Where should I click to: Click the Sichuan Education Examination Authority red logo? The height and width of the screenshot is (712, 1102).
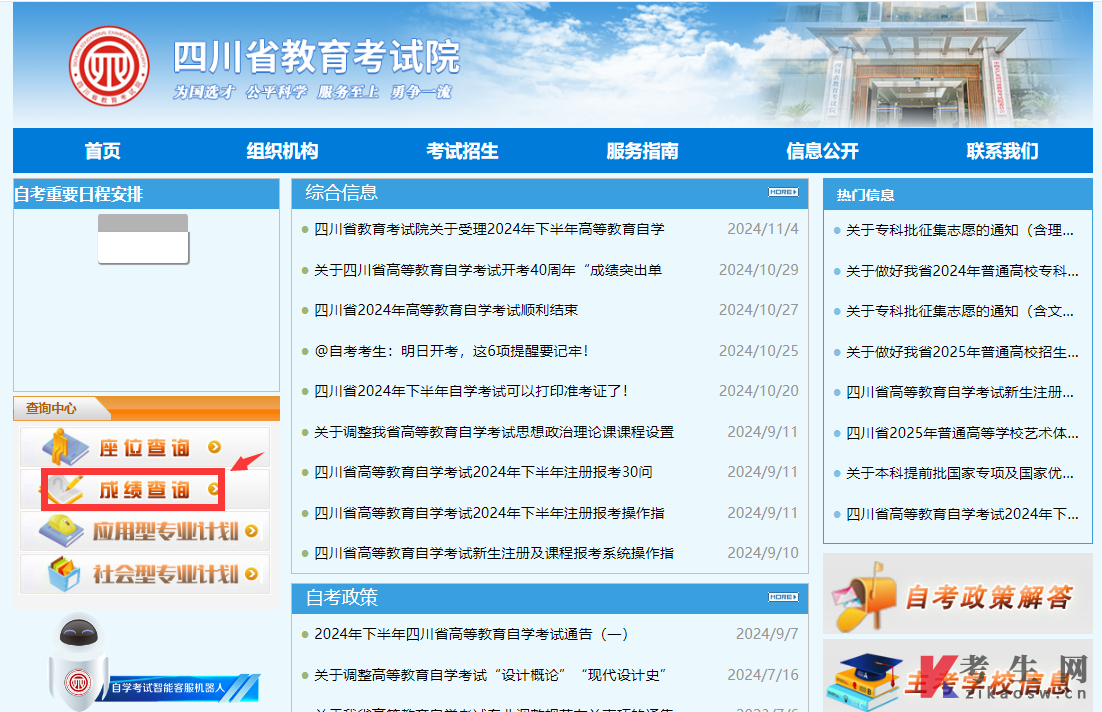pyautogui.click(x=109, y=67)
